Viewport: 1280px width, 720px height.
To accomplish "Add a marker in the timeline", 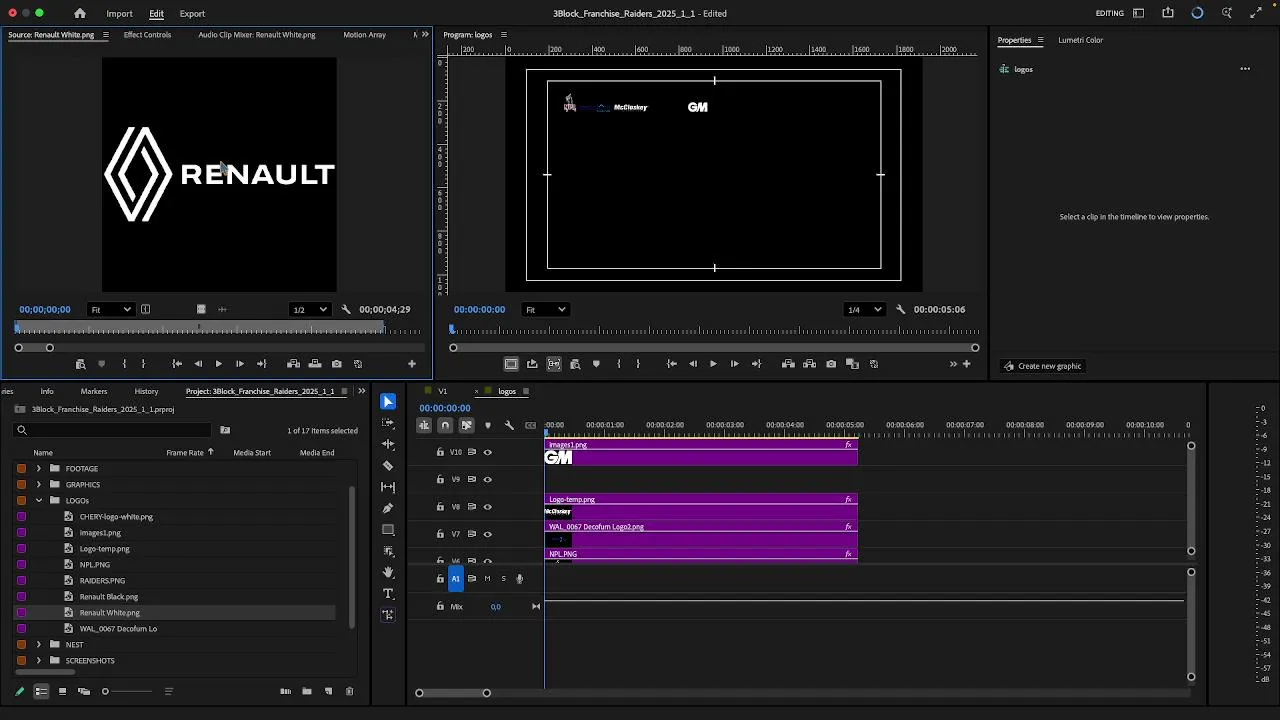I will pyautogui.click(x=488, y=426).
